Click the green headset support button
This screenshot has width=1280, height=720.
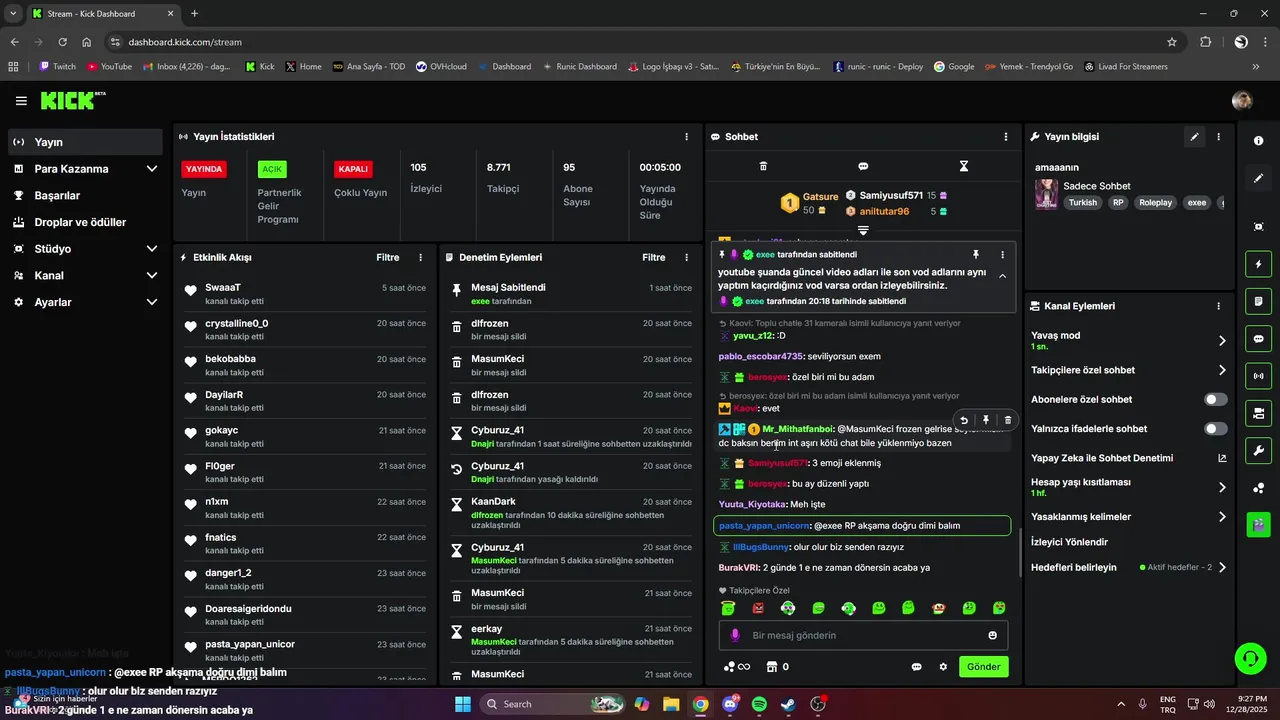coord(1250,658)
